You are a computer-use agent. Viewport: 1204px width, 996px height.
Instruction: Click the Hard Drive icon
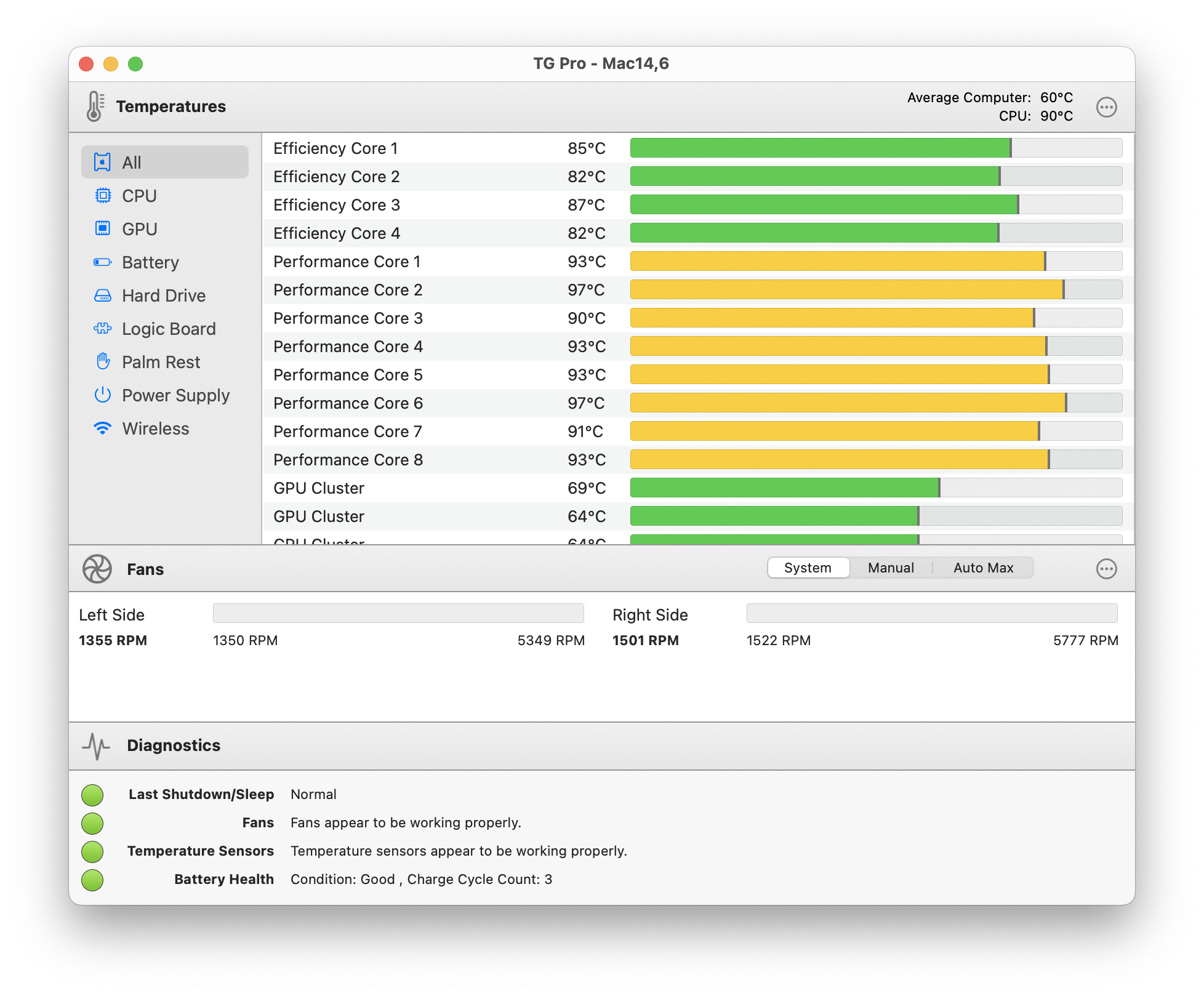tap(102, 295)
